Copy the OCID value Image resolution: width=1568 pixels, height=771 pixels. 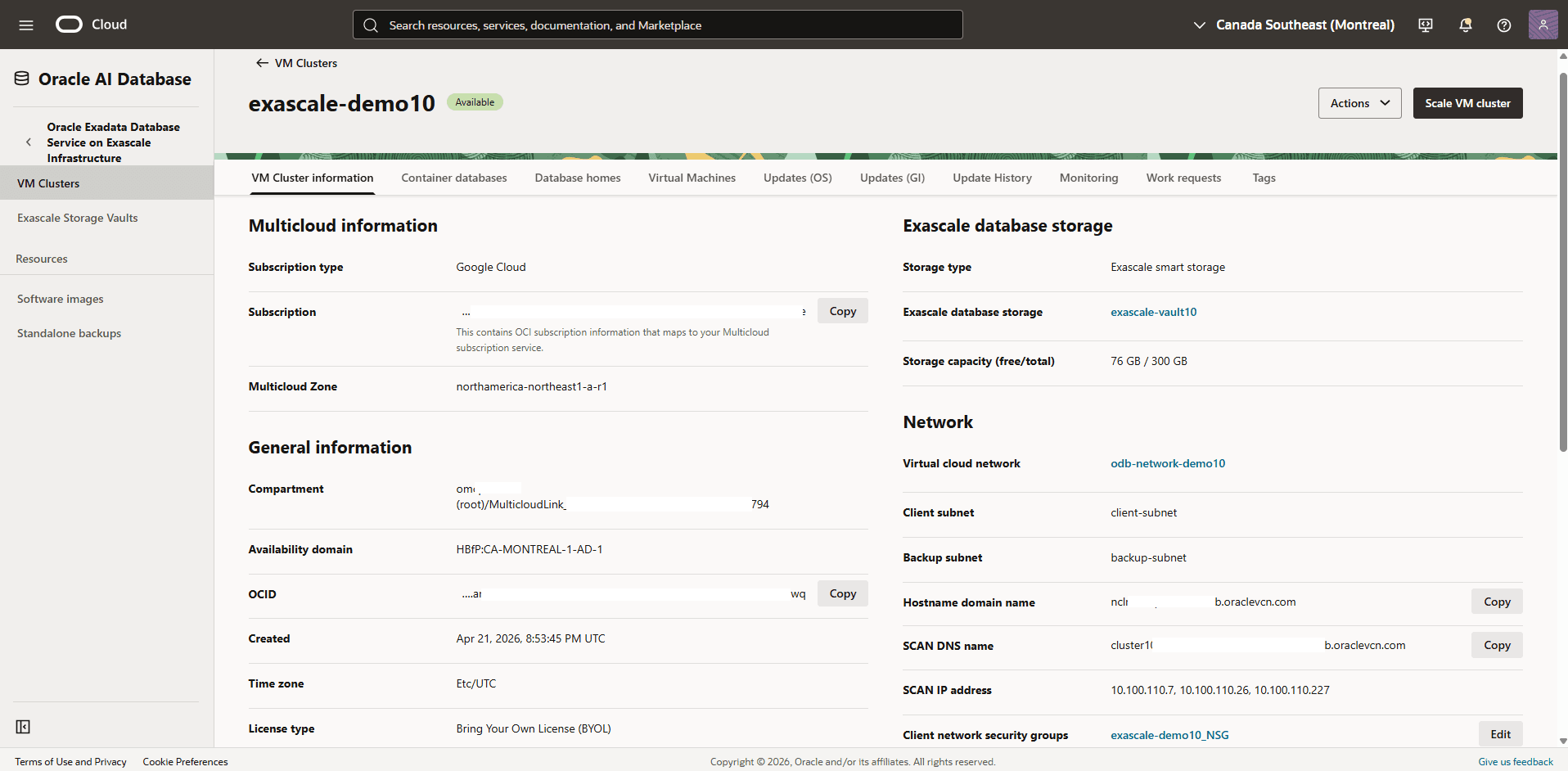[x=842, y=593]
